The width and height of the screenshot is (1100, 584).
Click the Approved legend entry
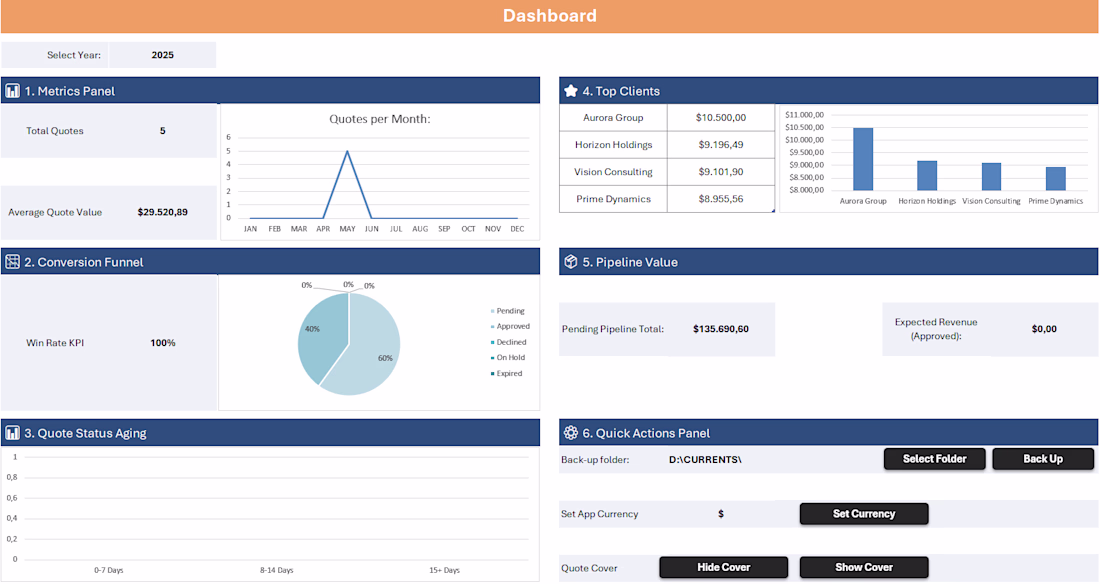510,326
